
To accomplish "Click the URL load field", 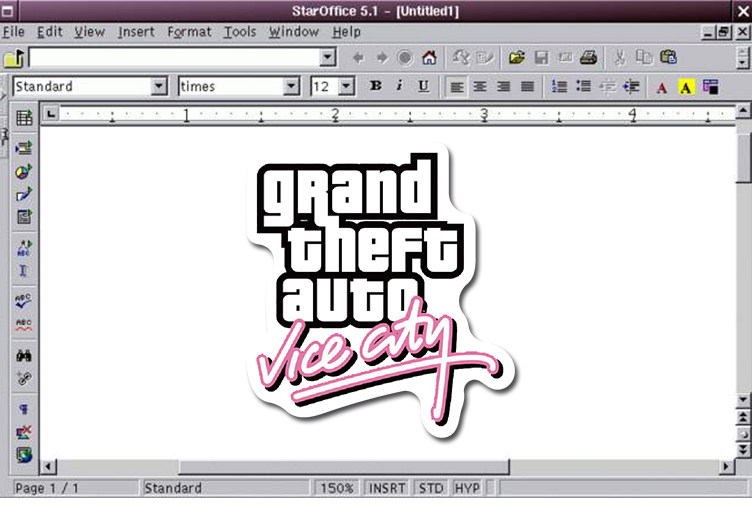I will 175,58.
